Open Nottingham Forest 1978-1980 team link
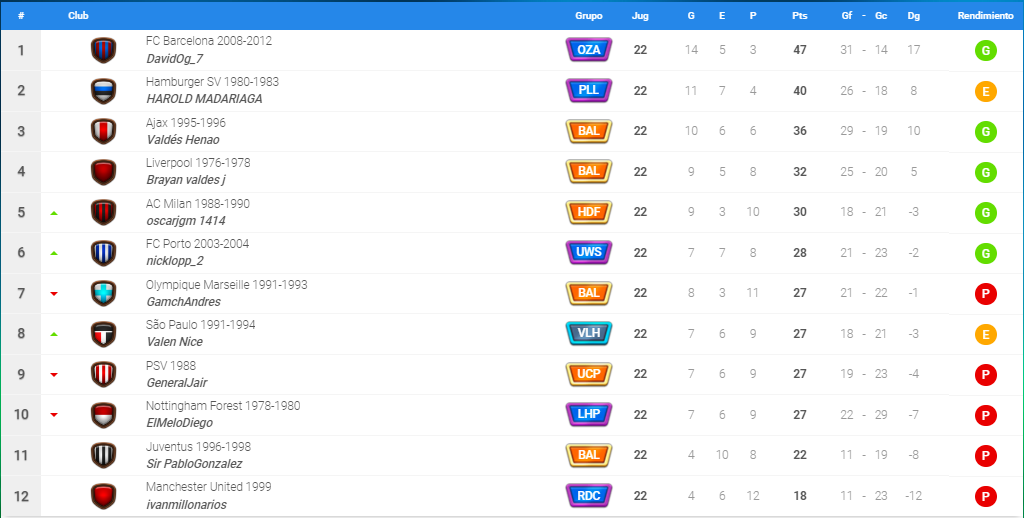This screenshot has height=518, width=1024. 223,406
